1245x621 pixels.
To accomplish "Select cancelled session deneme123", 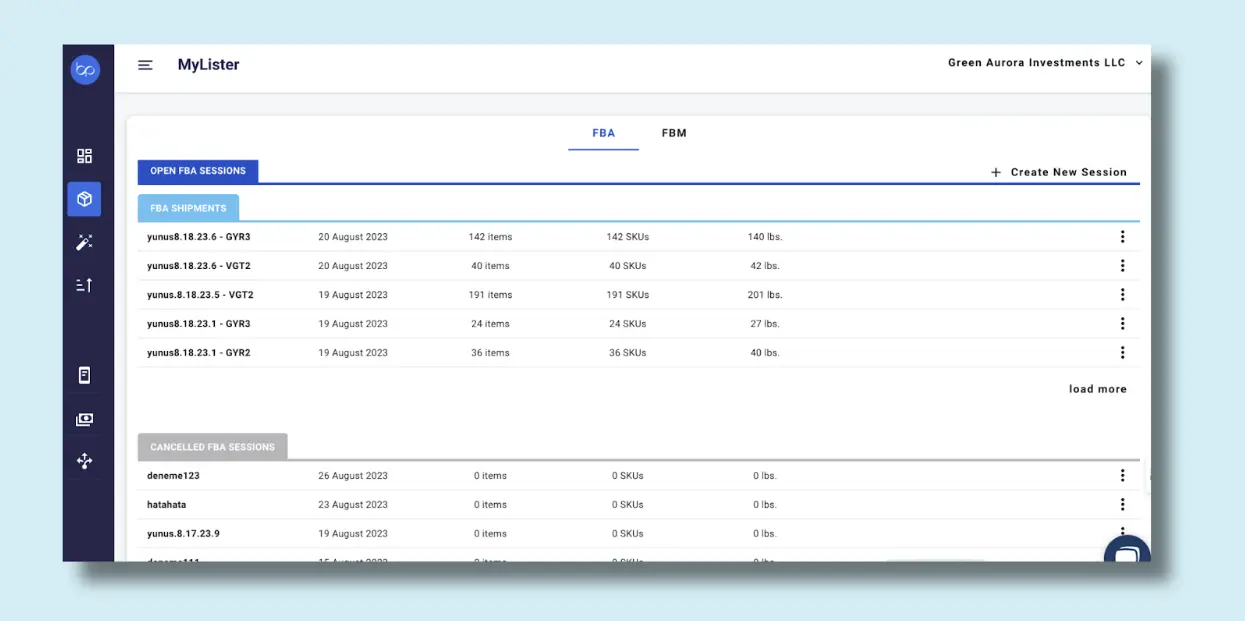I will point(173,476).
